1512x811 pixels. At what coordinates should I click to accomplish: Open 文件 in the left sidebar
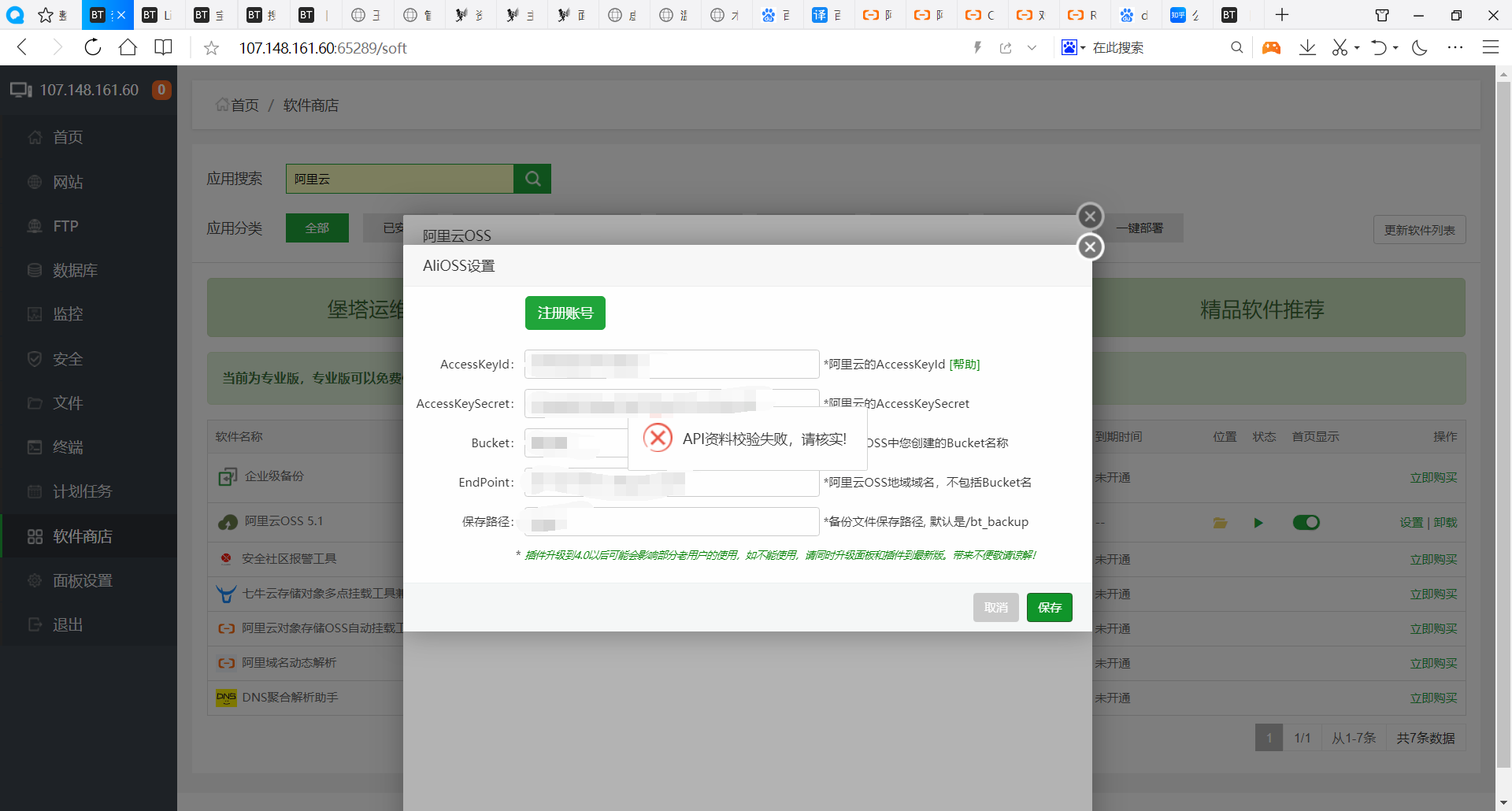coord(68,403)
